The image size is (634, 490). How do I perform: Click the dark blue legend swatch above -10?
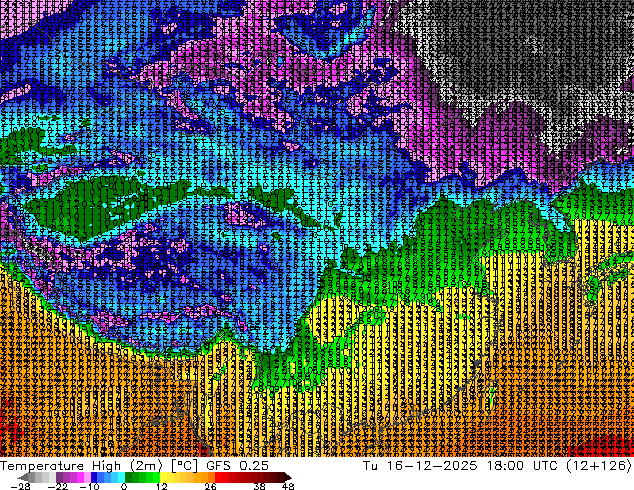(x=94, y=477)
